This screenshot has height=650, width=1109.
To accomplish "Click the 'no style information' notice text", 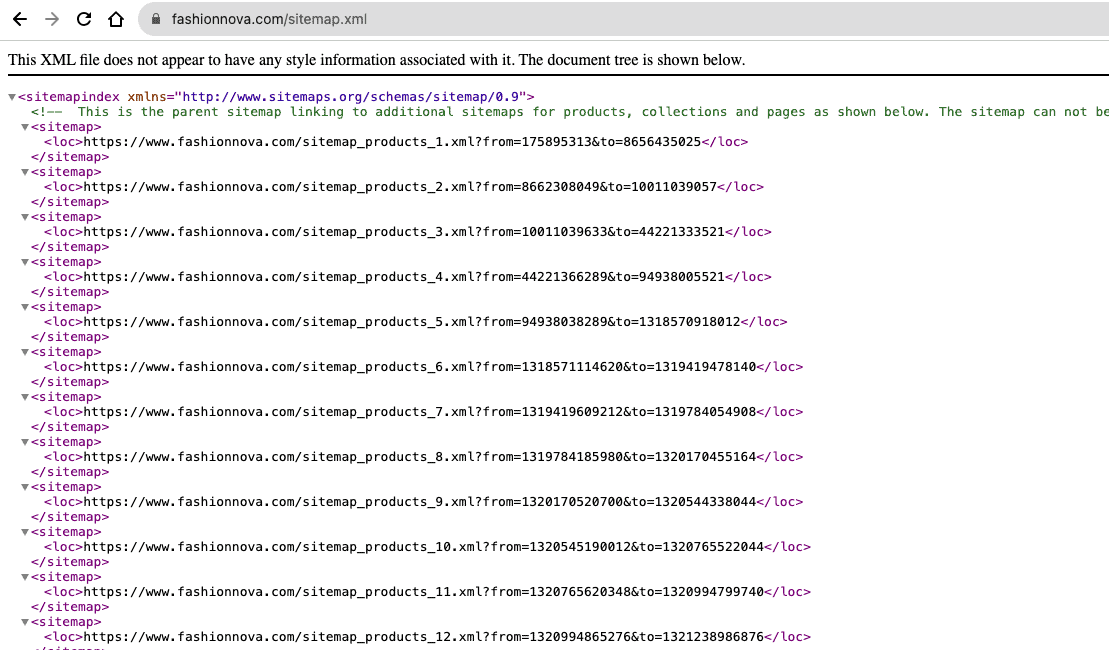I will click(376, 60).
